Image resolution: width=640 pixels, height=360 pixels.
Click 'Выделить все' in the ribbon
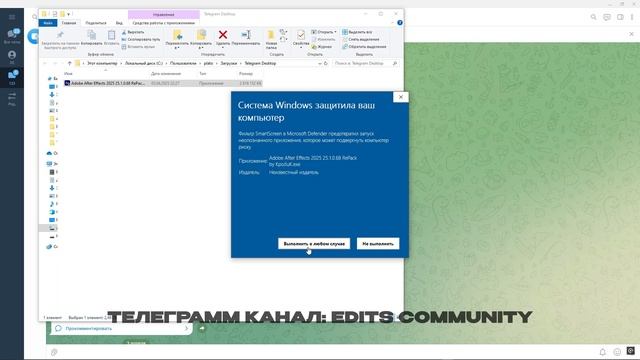coord(357,32)
